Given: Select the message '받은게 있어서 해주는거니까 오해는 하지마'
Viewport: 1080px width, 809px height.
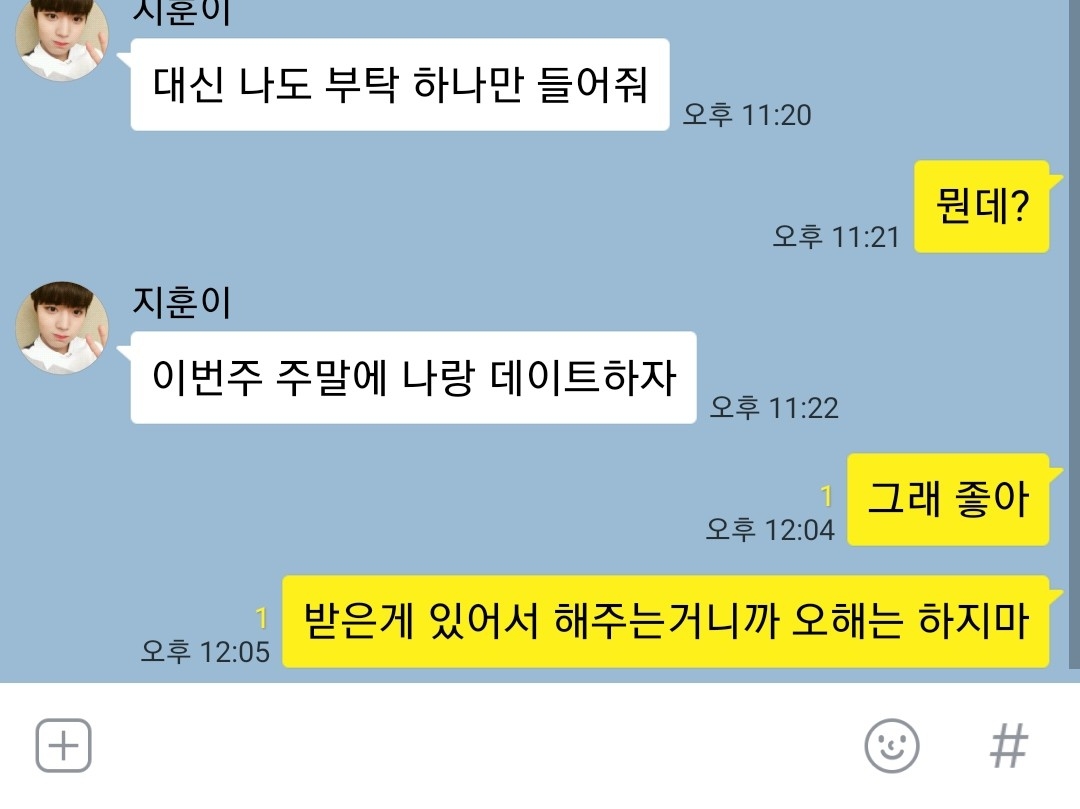Looking at the screenshot, I should pos(666,621).
